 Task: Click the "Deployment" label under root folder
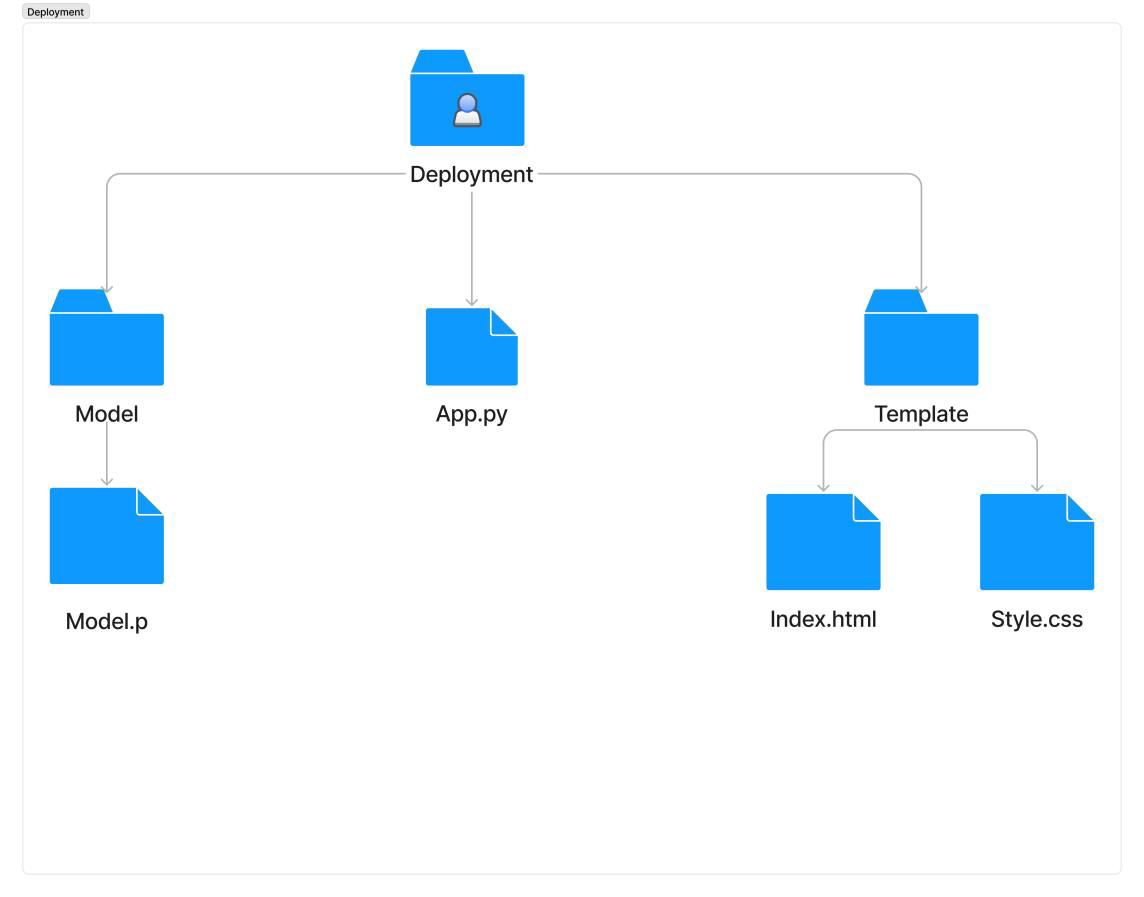click(471, 174)
